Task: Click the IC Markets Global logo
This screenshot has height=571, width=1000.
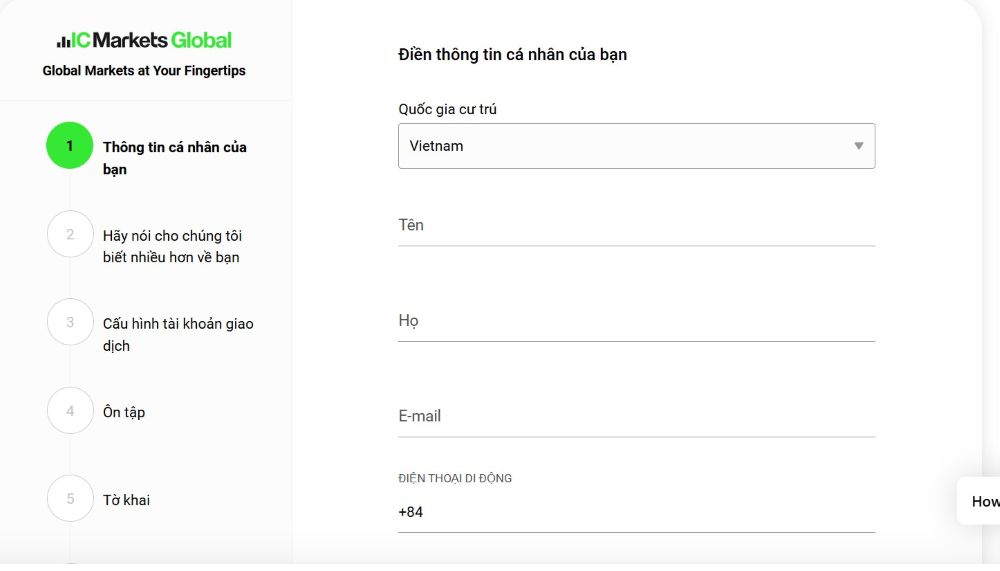Action: pos(144,40)
